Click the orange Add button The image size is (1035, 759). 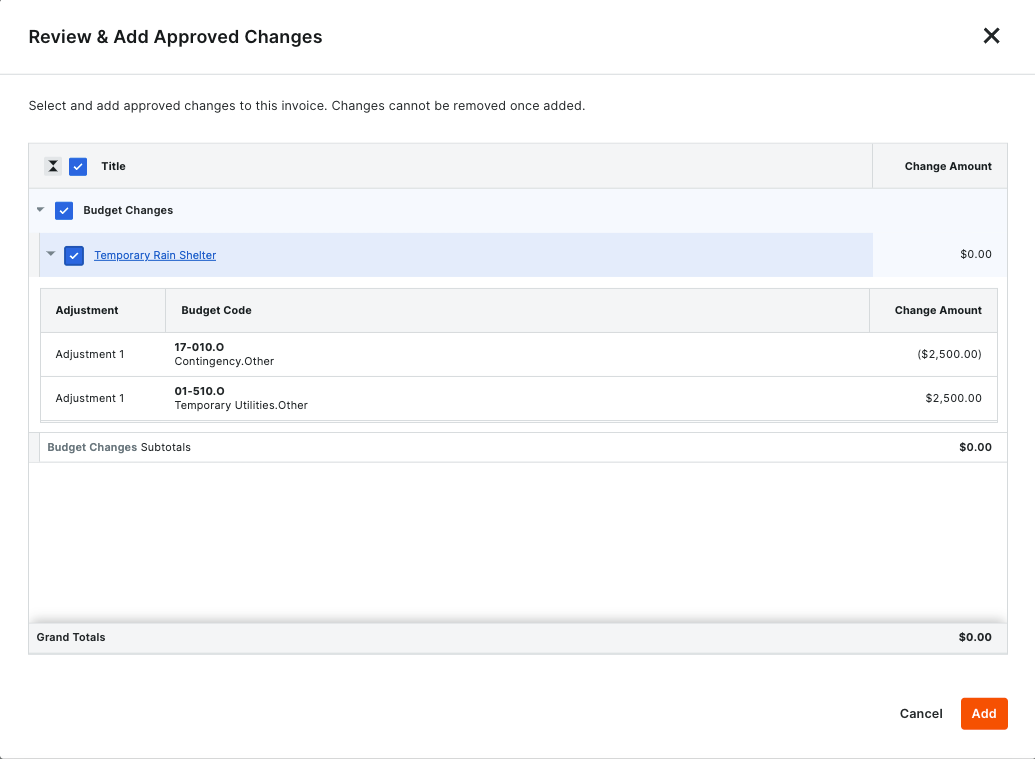[x=984, y=713]
